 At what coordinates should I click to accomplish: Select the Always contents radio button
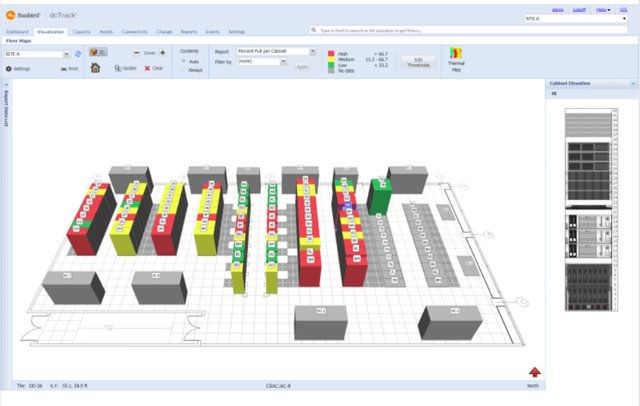pyautogui.click(x=183, y=70)
